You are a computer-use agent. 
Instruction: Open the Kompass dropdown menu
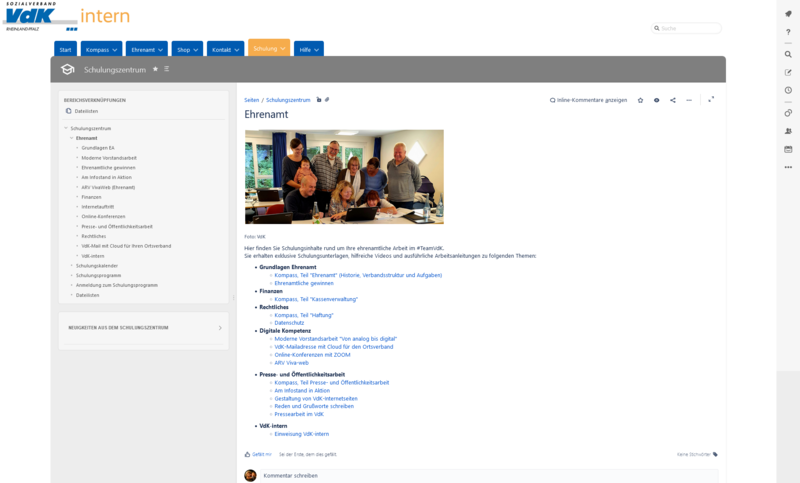101,49
